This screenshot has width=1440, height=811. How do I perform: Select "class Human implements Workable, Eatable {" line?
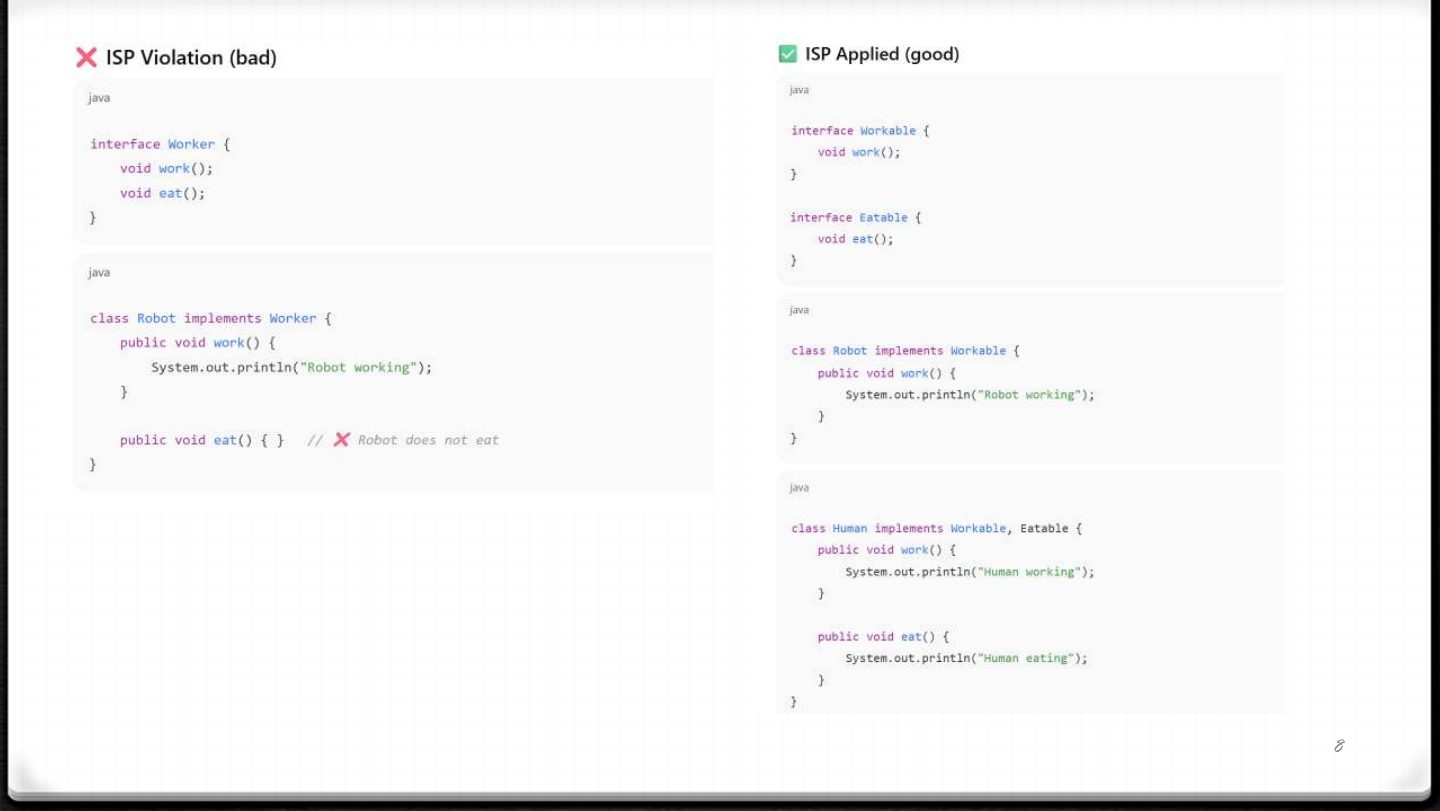[936, 528]
